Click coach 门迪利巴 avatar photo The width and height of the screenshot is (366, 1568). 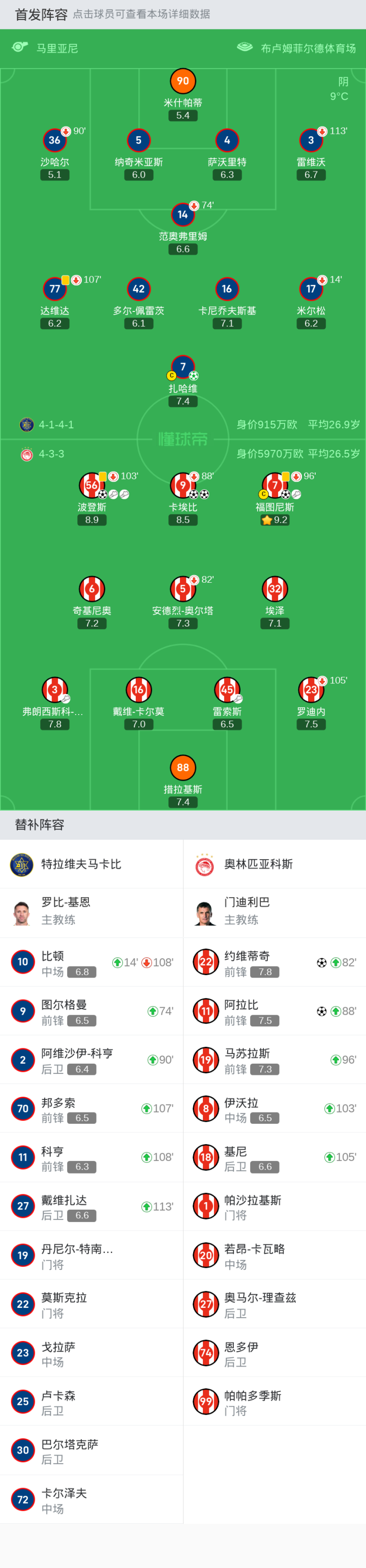click(x=205, y=913)
